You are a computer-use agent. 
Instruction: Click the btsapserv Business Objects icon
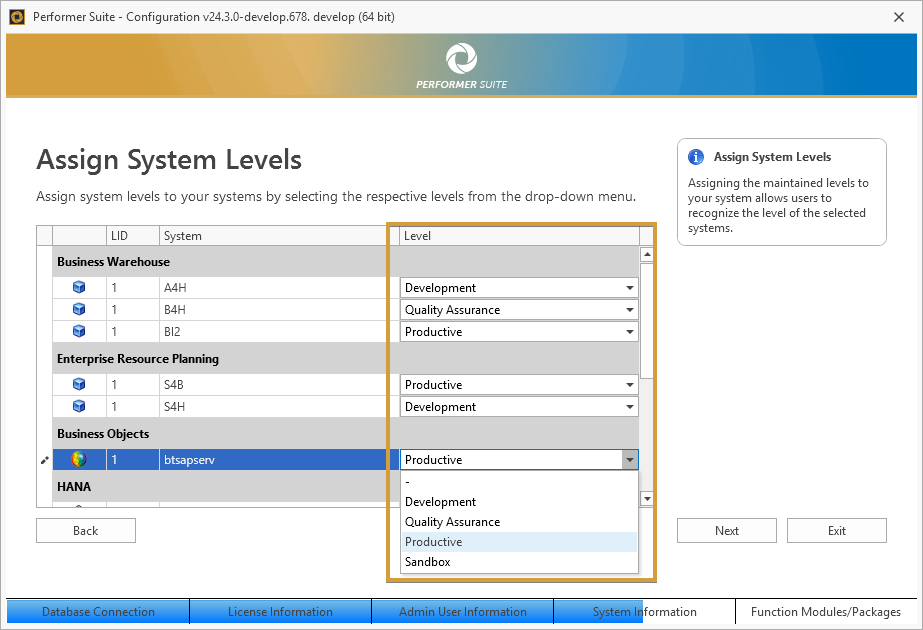[79, 460]
